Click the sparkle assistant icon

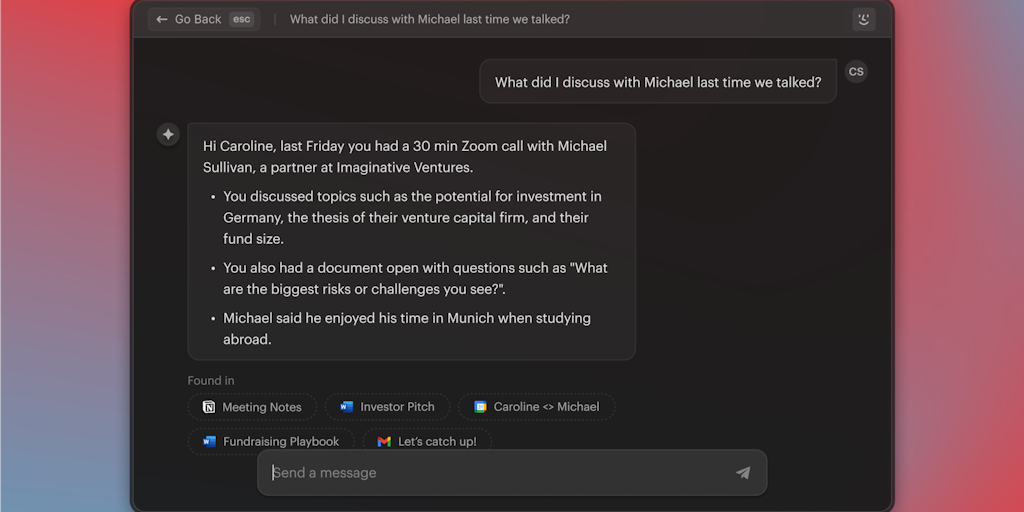pos(168,134)
